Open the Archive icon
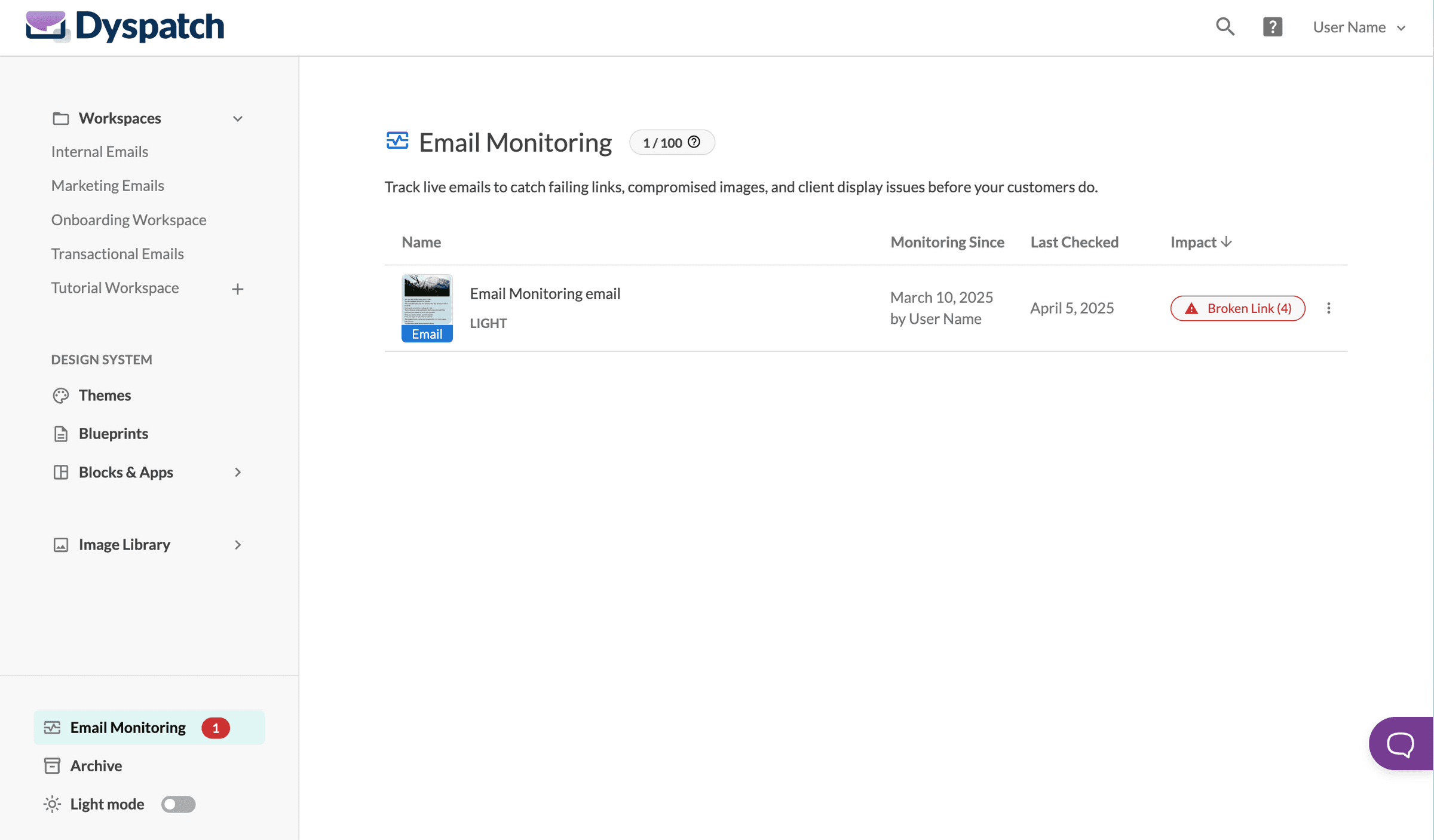The image size is (1434, 840). (52, 765)
